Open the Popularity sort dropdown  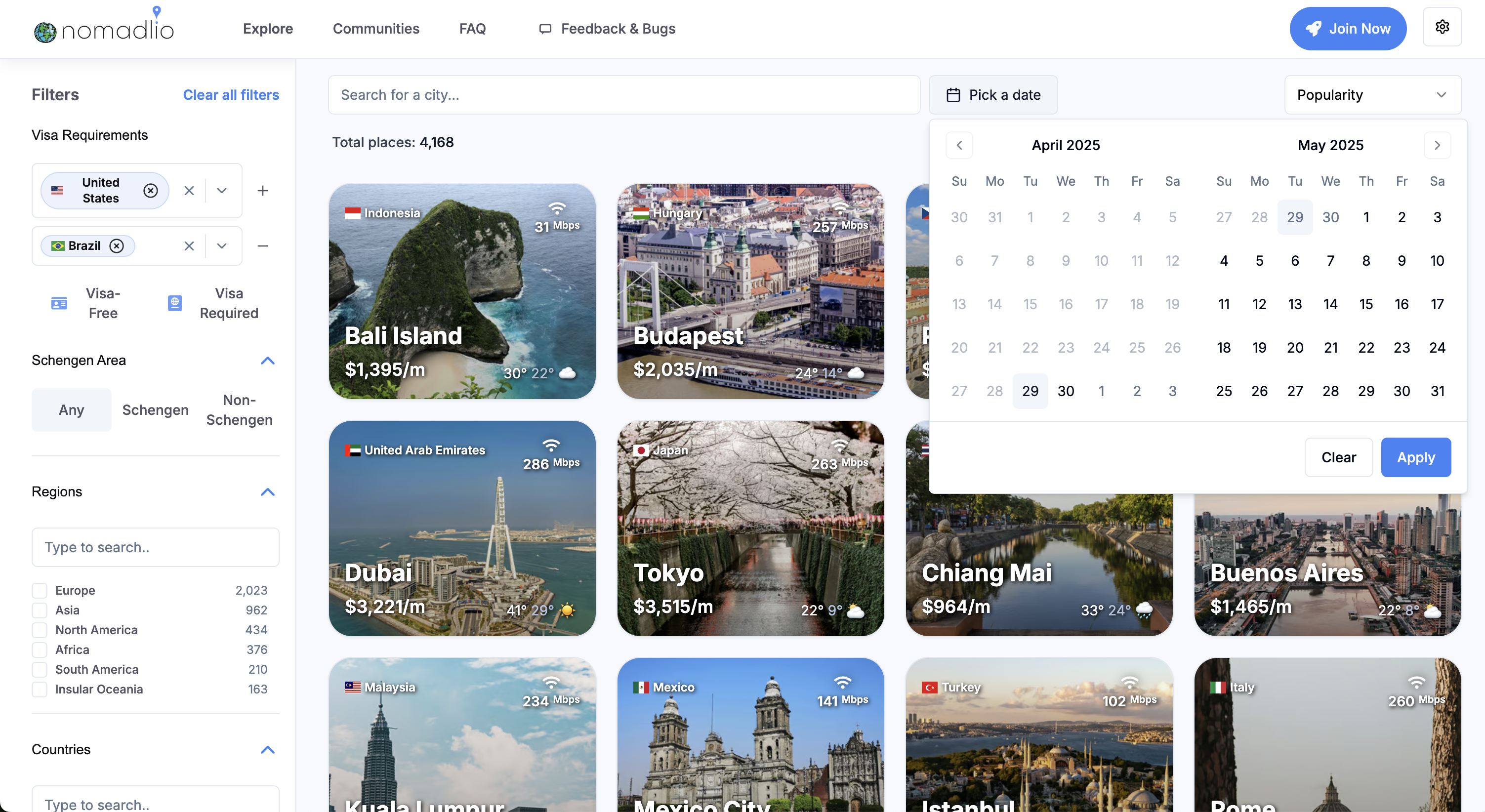pos(1372,95)
